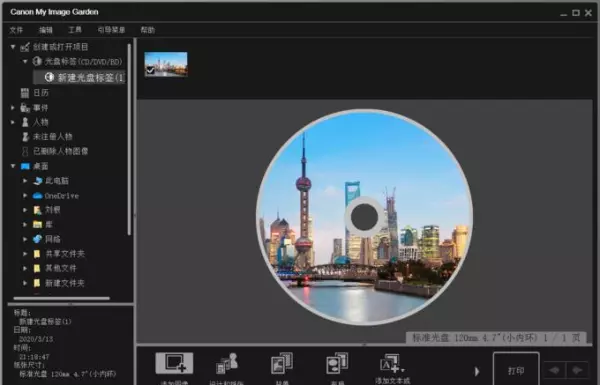Image resolution: width=600 pixels, height=385 pixels.
Task: Click the blue 桌面 desktop icon
Action: click(x=25, y=166)
